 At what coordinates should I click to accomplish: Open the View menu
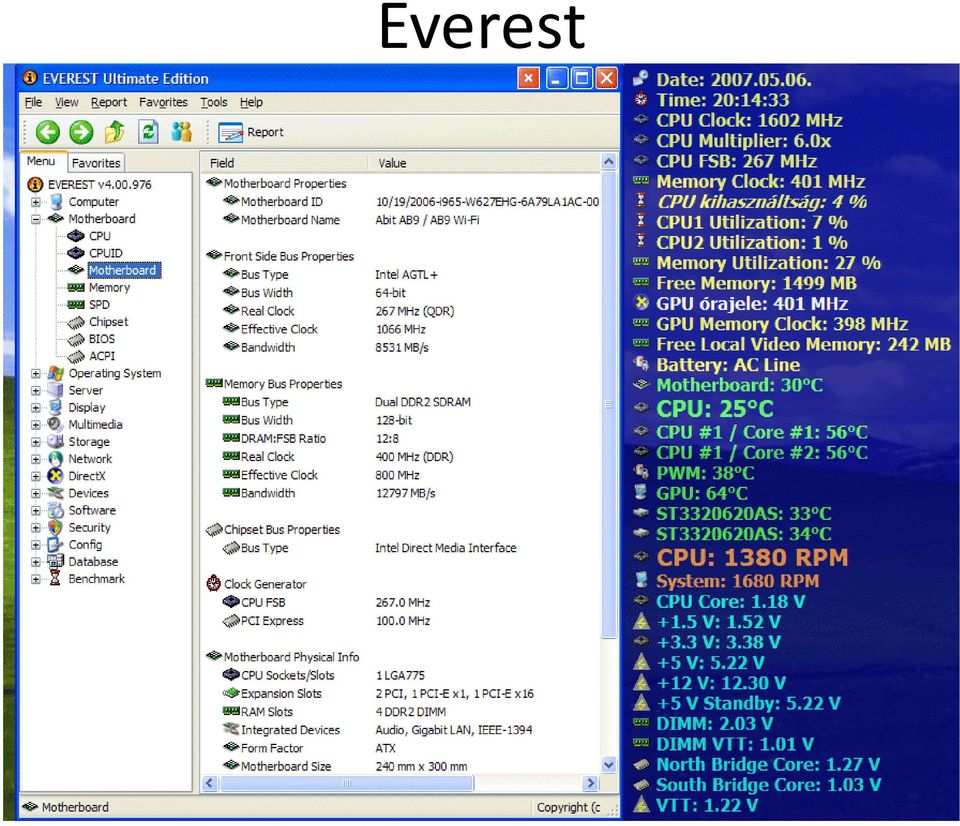tap(67, 102)
